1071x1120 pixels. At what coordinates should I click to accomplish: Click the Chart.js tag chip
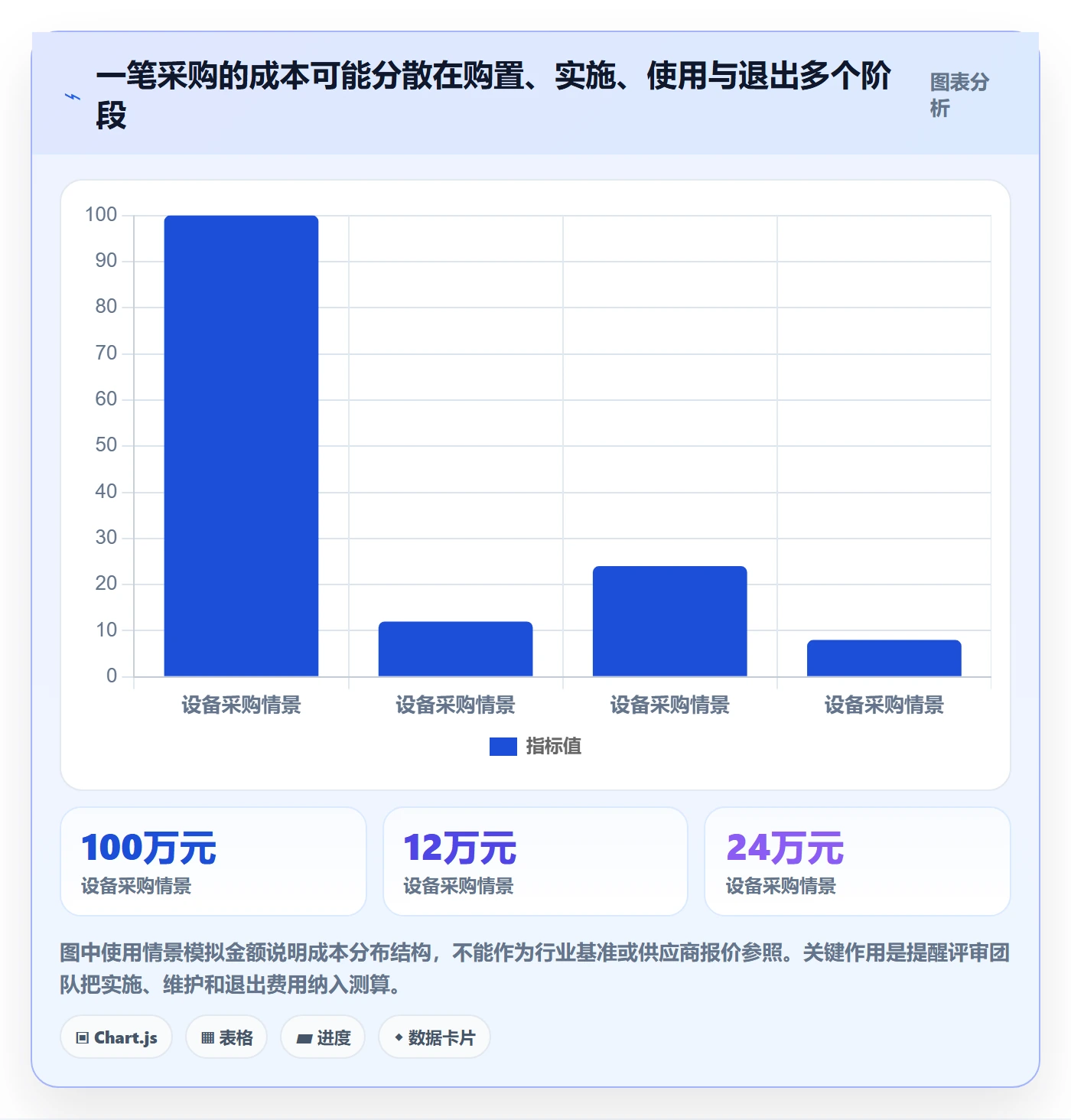point(116,1037)
